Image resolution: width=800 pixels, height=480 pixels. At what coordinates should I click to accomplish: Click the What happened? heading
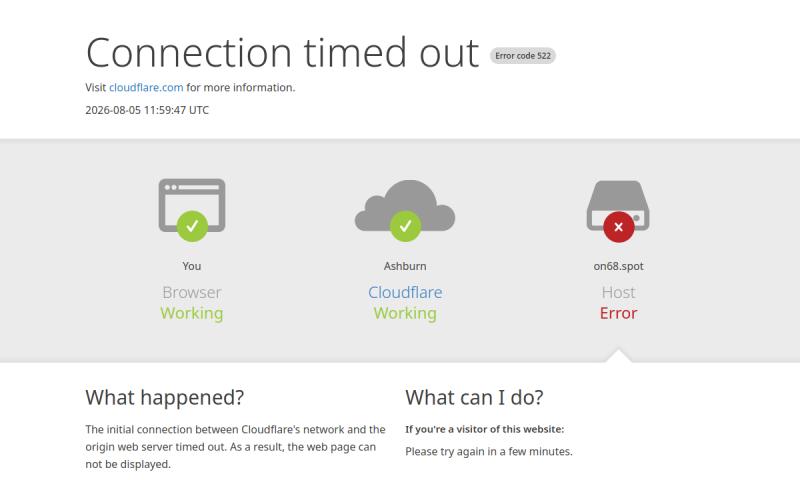[165, 397]
